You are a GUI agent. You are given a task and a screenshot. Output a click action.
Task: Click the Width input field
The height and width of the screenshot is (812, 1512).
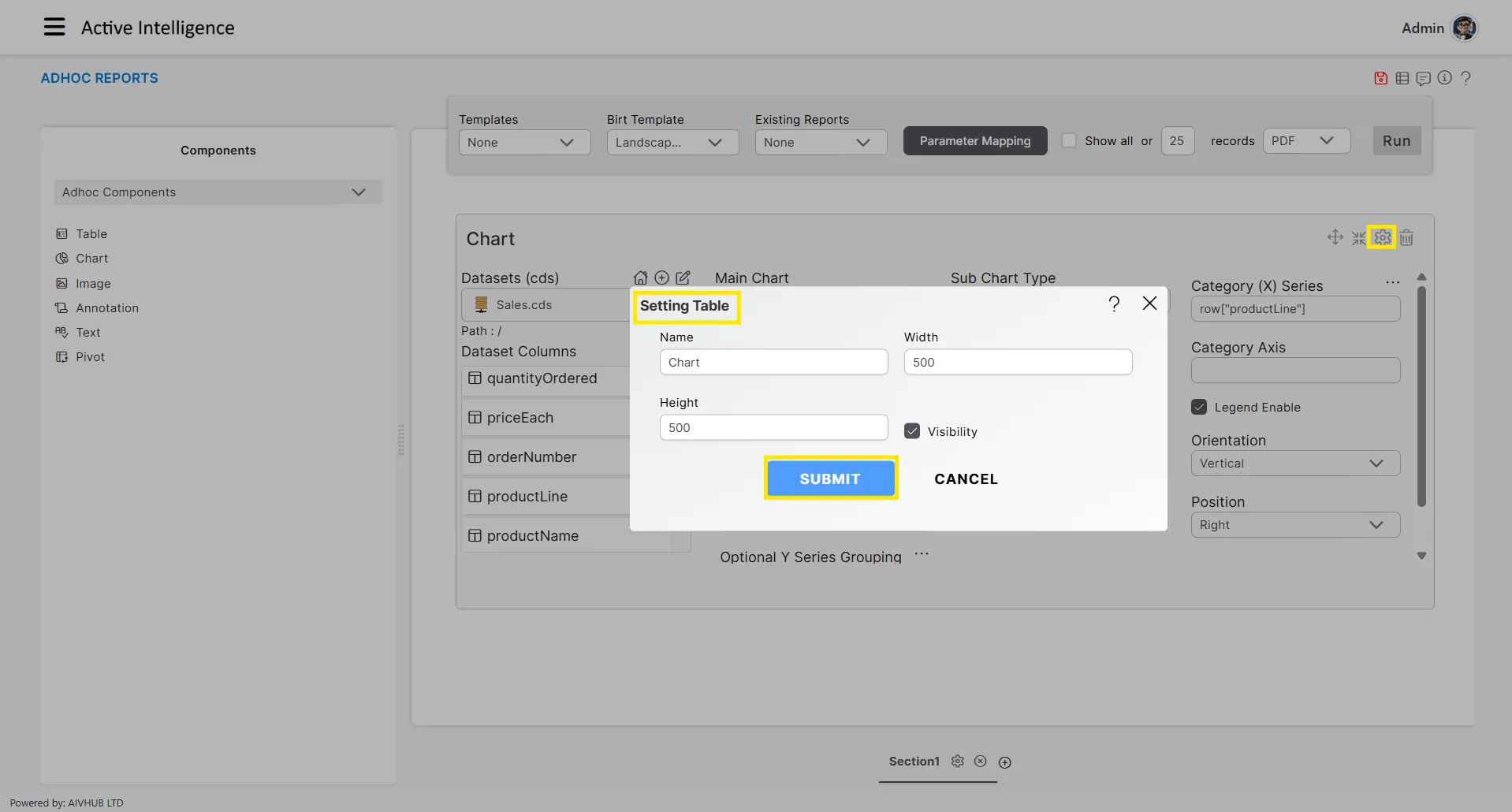tap(1017, 363)
